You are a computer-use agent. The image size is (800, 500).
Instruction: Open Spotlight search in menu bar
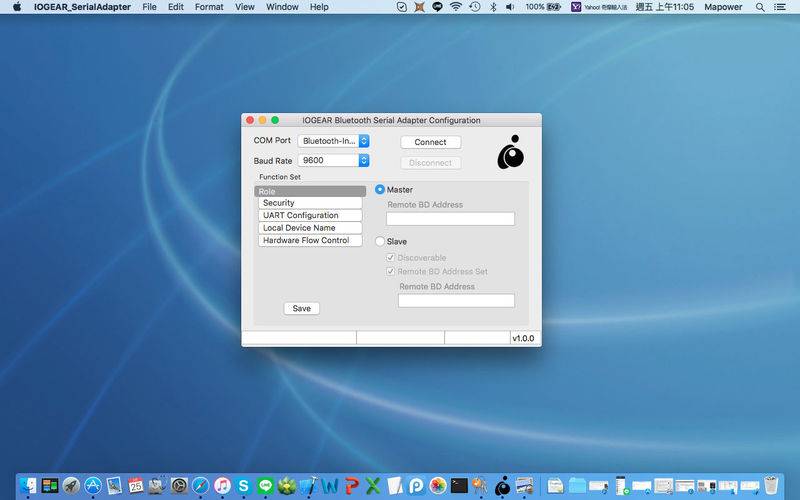click(760, 7)
